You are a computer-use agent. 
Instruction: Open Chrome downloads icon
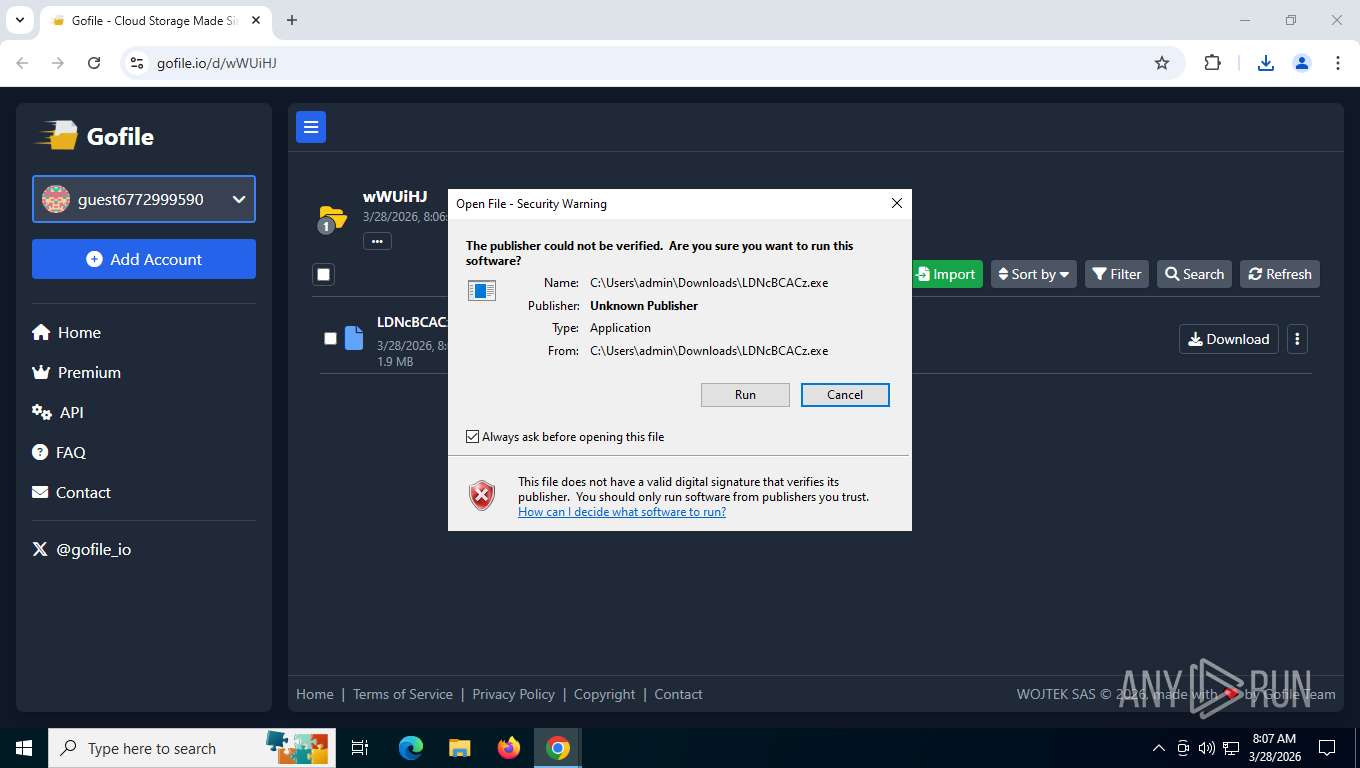coord(1266,63)
